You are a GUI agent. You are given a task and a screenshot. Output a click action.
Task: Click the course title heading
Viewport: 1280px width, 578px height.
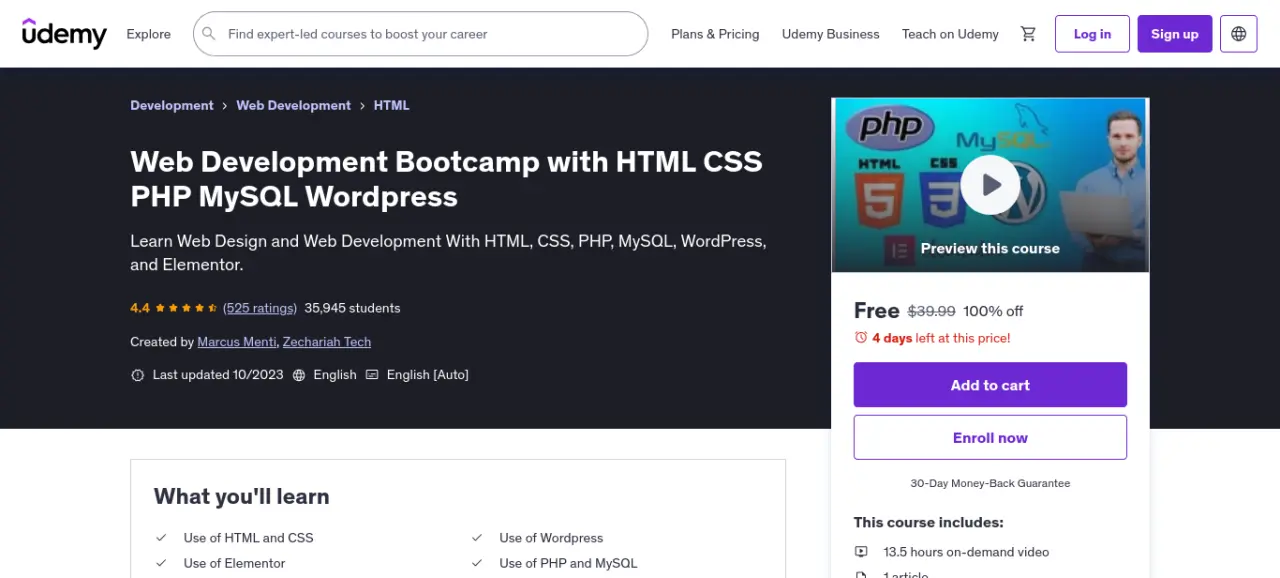tap(446, 179)
